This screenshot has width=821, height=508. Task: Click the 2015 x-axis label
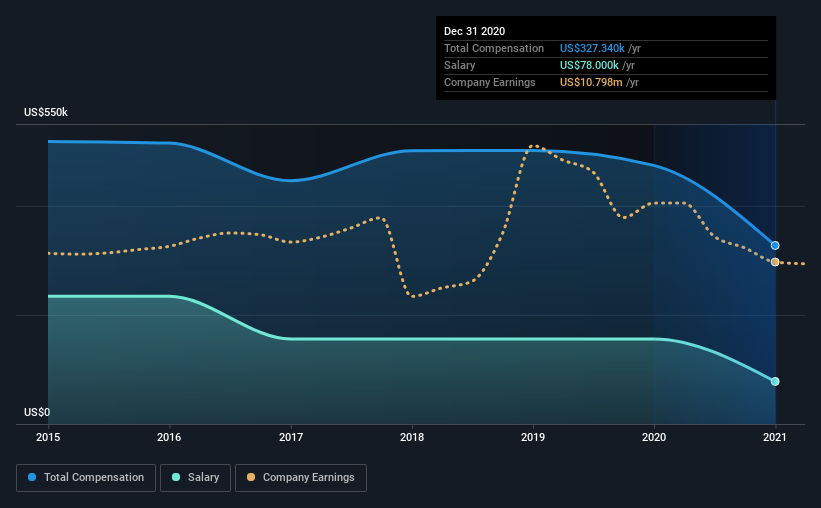[x=48, y=437]
